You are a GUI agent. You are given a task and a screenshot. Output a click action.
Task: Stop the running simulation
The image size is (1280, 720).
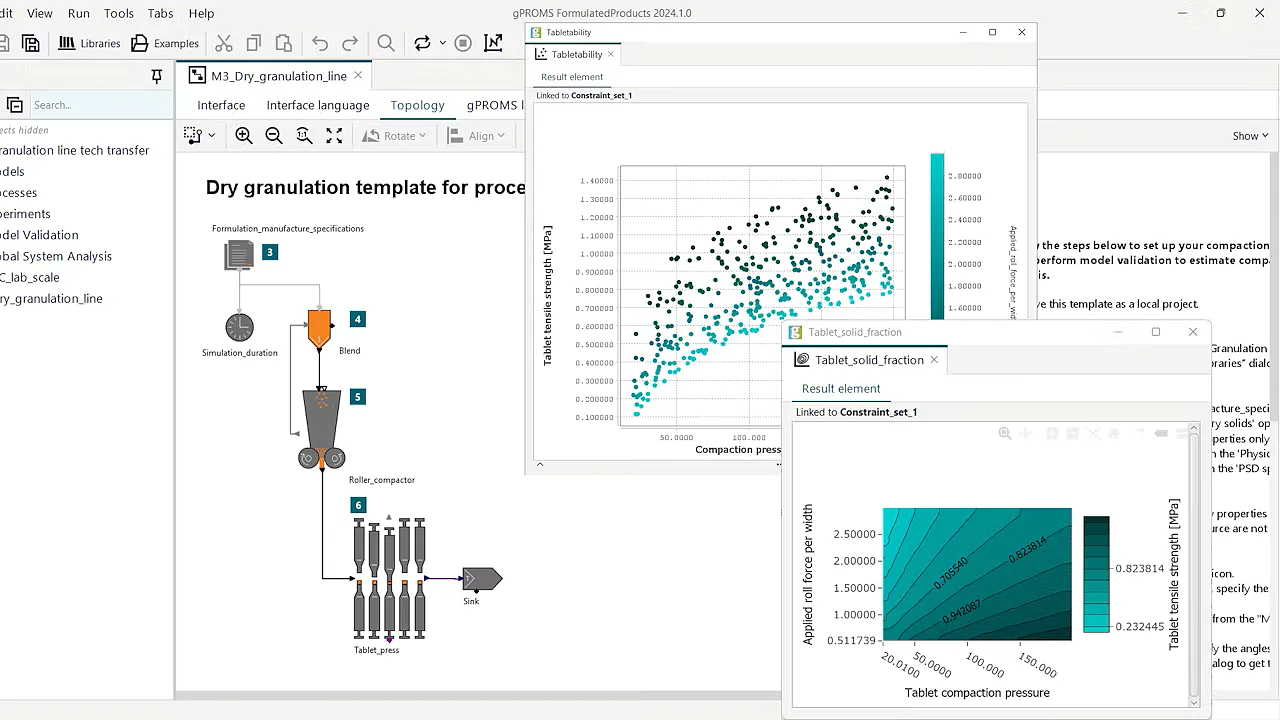point(463,43)
